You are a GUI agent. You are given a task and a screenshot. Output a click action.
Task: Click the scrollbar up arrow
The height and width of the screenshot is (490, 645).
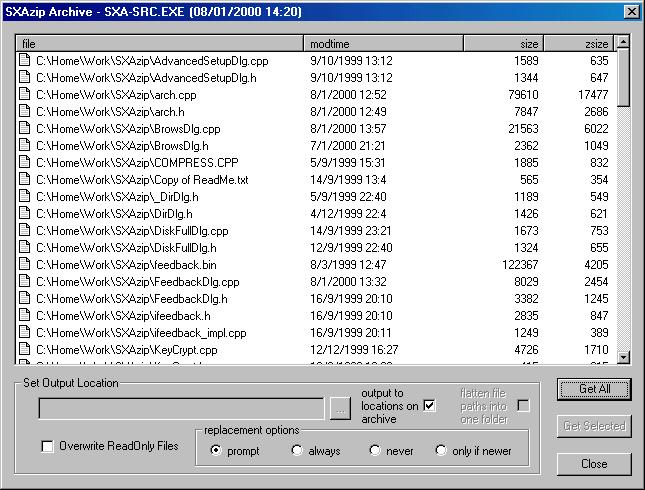click(x=624, y=42)
